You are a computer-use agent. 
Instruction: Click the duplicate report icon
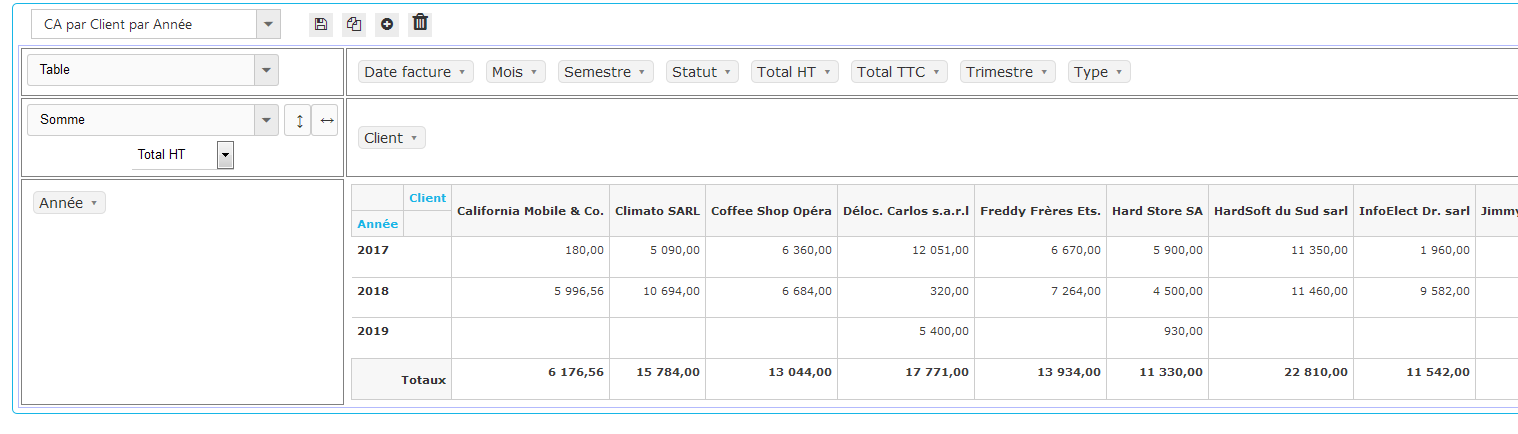(353, 24)
